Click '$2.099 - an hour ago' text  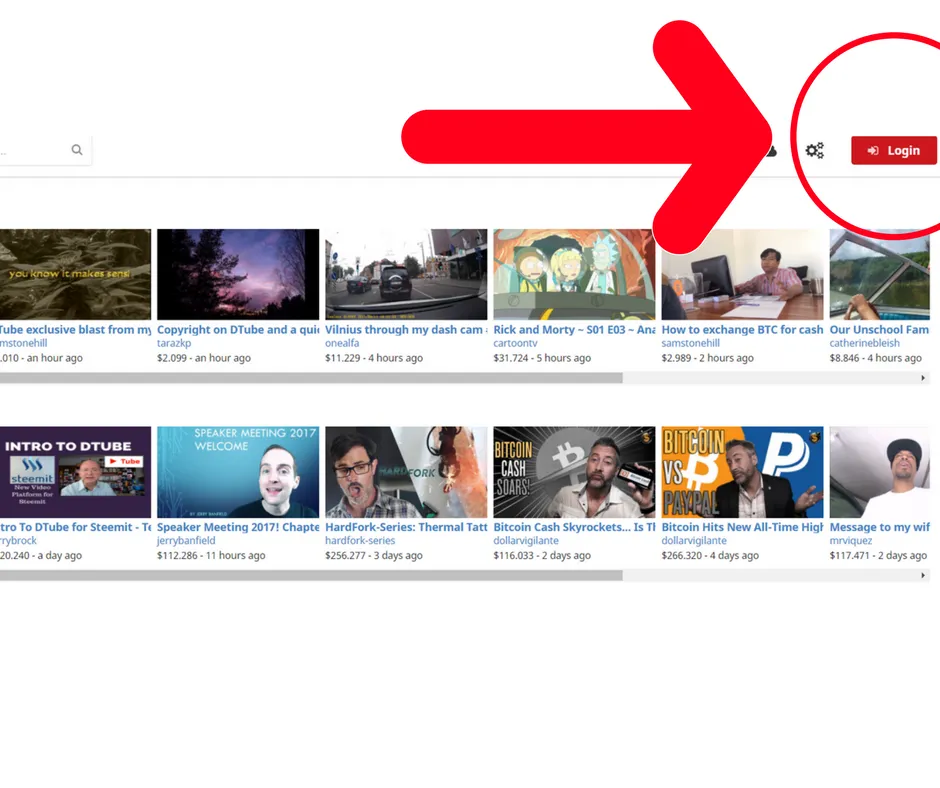tap(204, 358)
